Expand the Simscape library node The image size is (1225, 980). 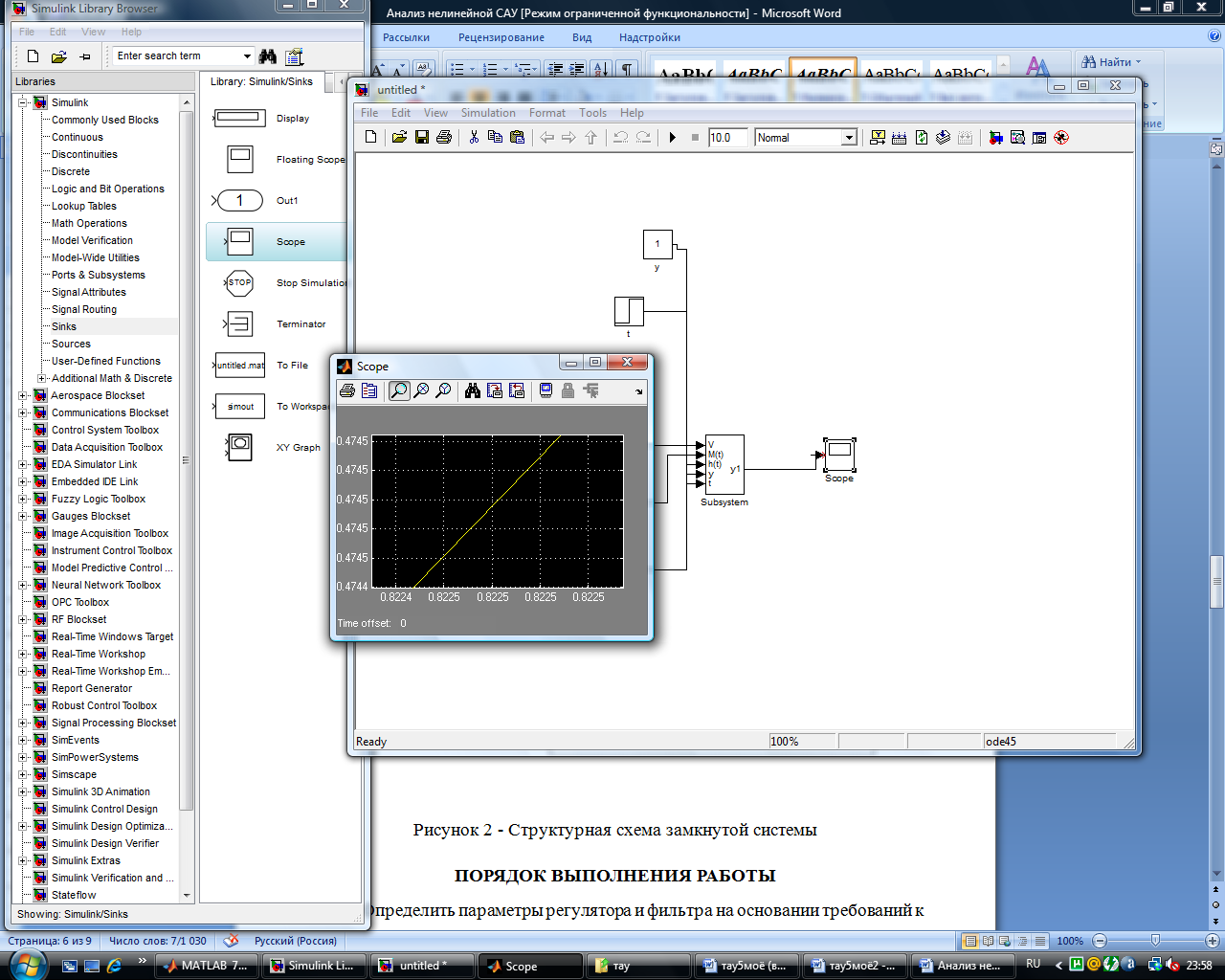tap(24, 774)
